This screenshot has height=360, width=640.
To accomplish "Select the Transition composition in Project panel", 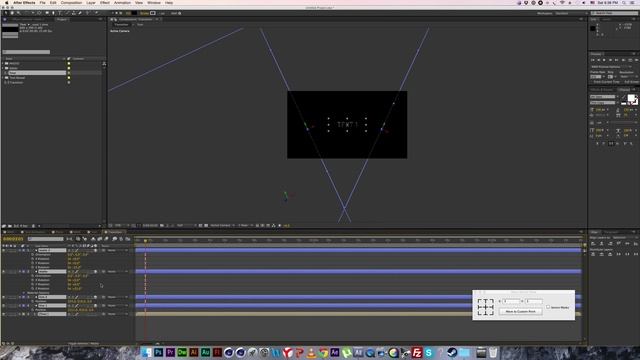I will (x=16, y=82).
